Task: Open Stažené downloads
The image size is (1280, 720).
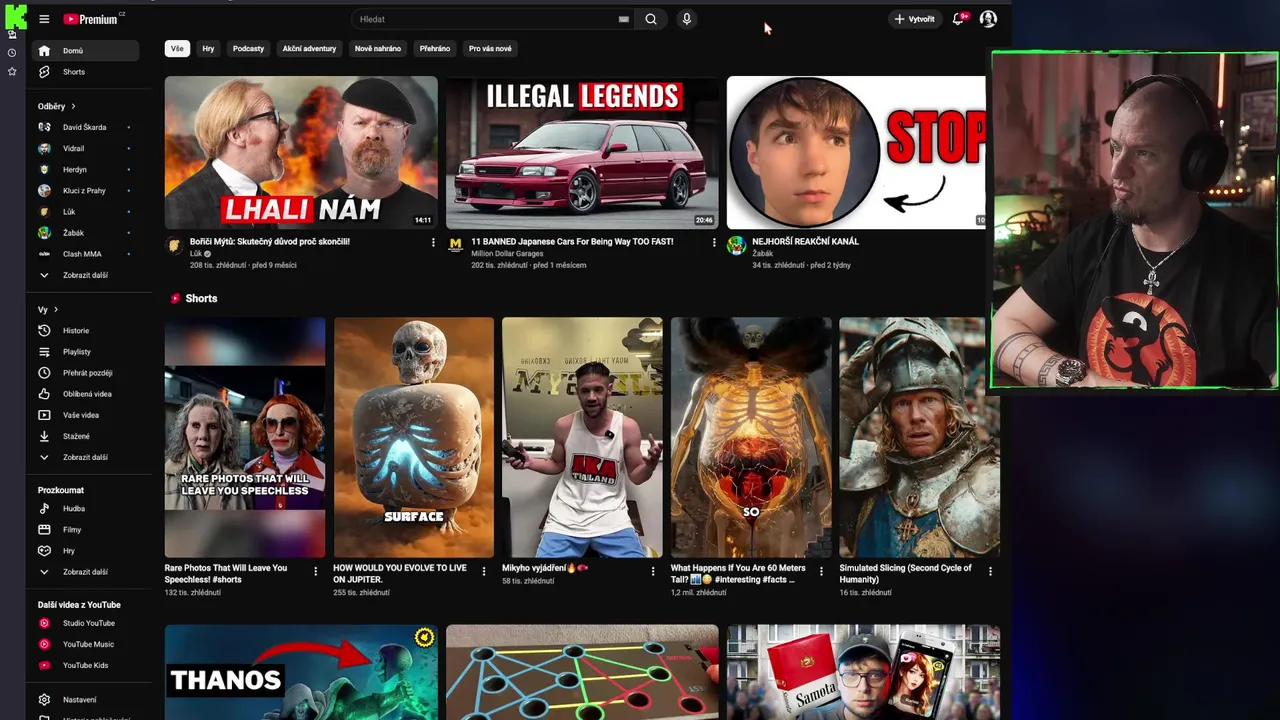Action: [x=84, y=436]
